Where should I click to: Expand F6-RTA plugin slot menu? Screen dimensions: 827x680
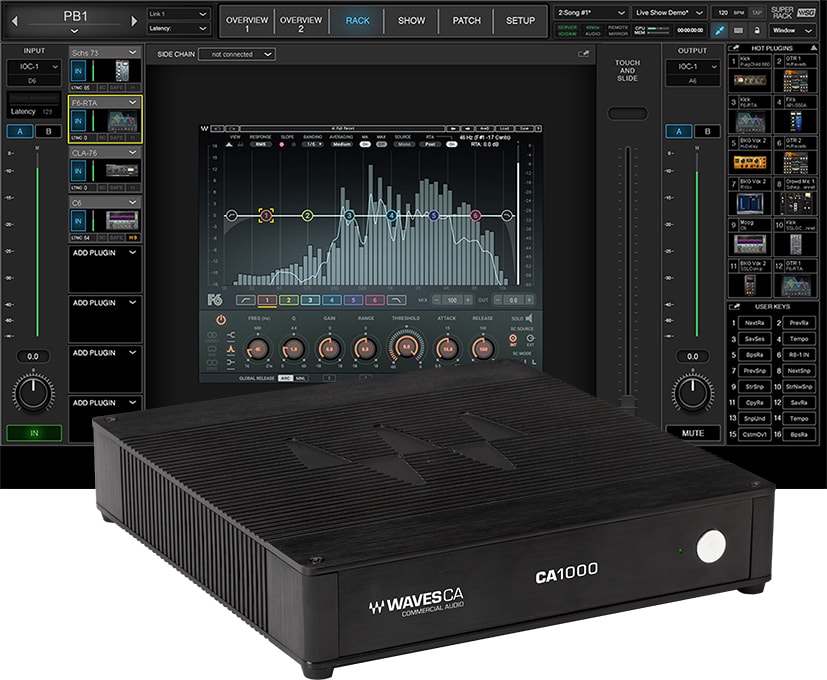point(132,102)
